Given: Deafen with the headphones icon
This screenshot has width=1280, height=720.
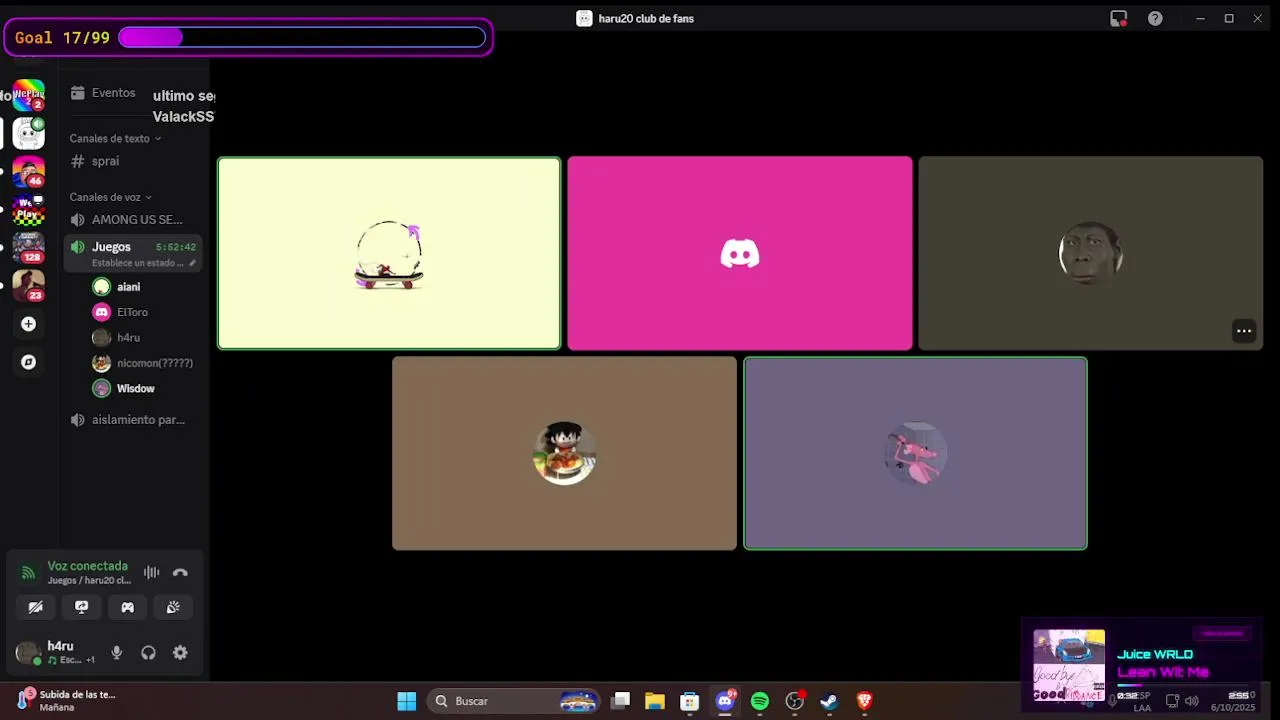Looking at the screenshot, I should (148, 653).
